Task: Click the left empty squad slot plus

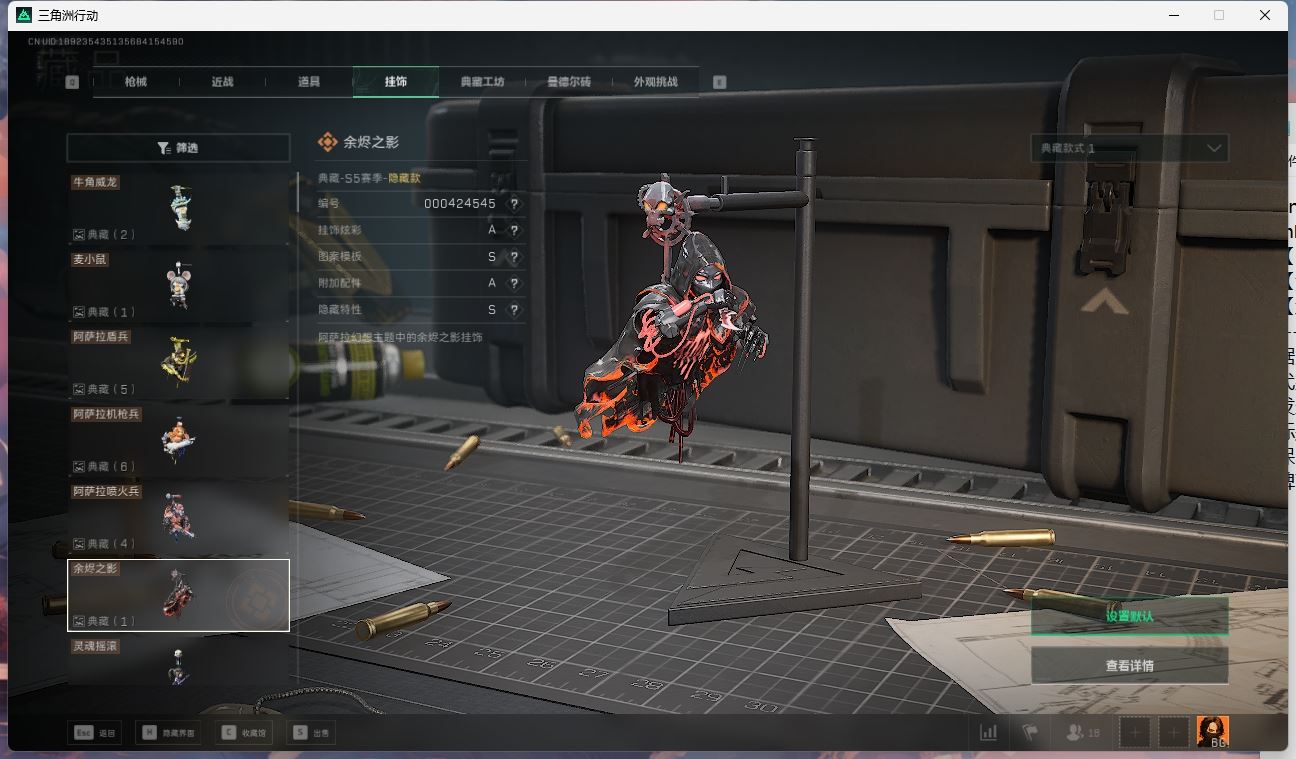Action: pos(1135,733)
